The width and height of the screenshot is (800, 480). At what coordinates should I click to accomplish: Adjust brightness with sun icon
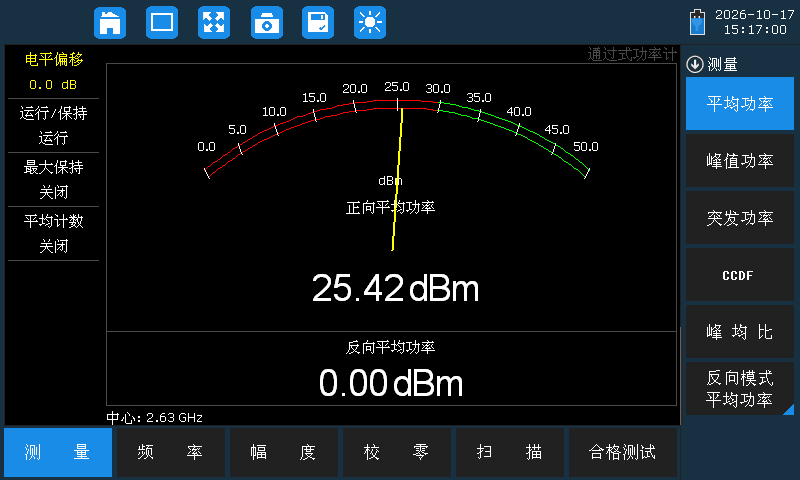coord(370,22)
